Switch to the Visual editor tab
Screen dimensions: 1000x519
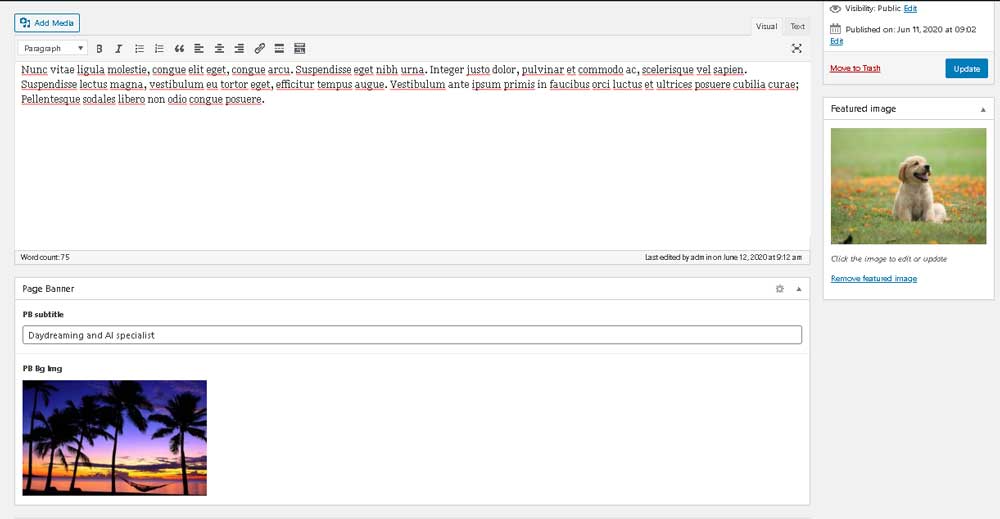(766, 27)
